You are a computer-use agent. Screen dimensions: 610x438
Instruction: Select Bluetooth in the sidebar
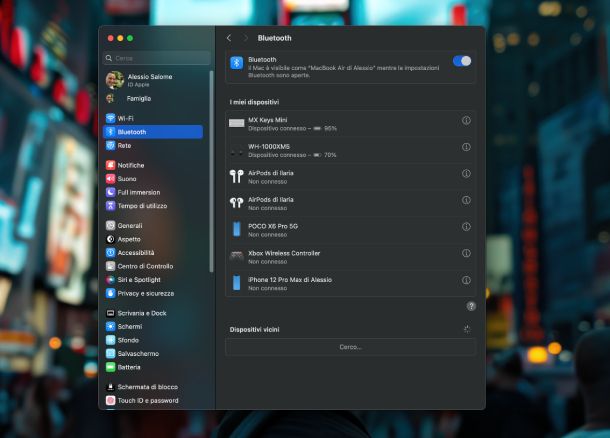153,132
